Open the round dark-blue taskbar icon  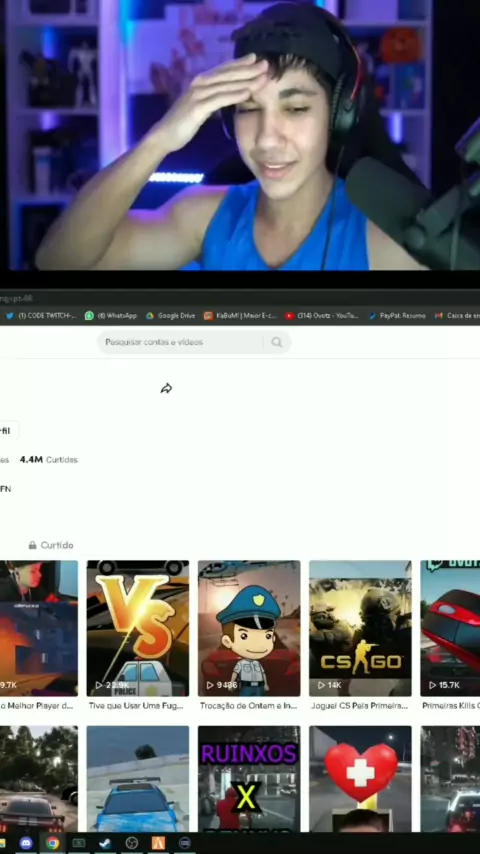185,843
